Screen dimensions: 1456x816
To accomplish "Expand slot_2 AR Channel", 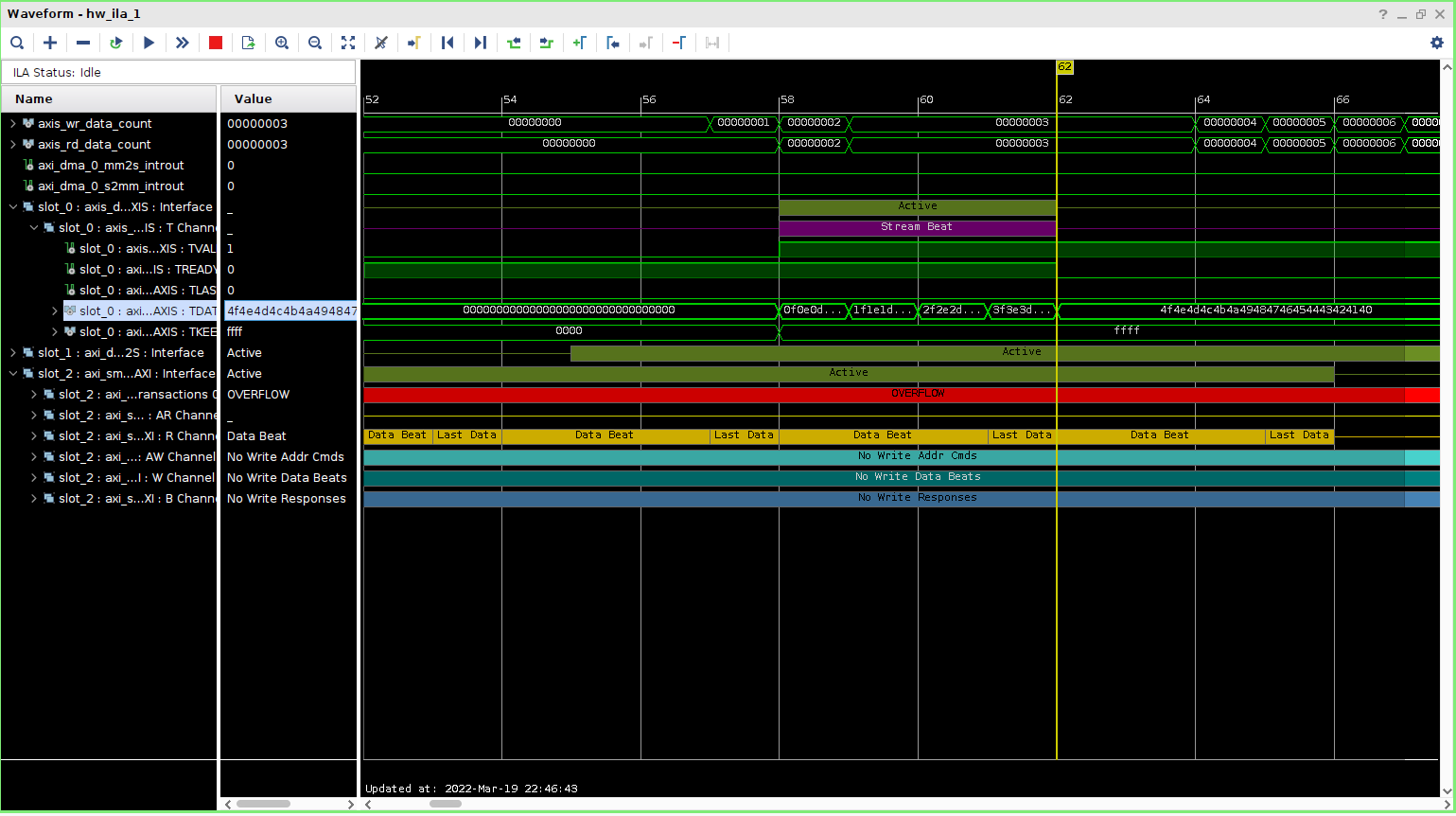I will pos(34,416).
